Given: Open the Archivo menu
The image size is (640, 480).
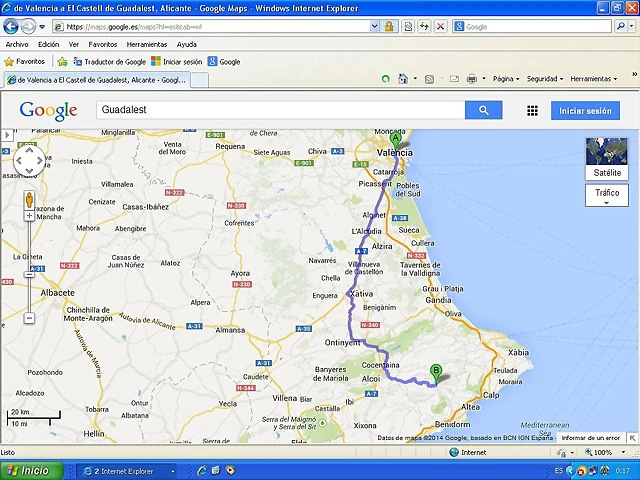Looking at the screenshot, I should pos(17,44).
